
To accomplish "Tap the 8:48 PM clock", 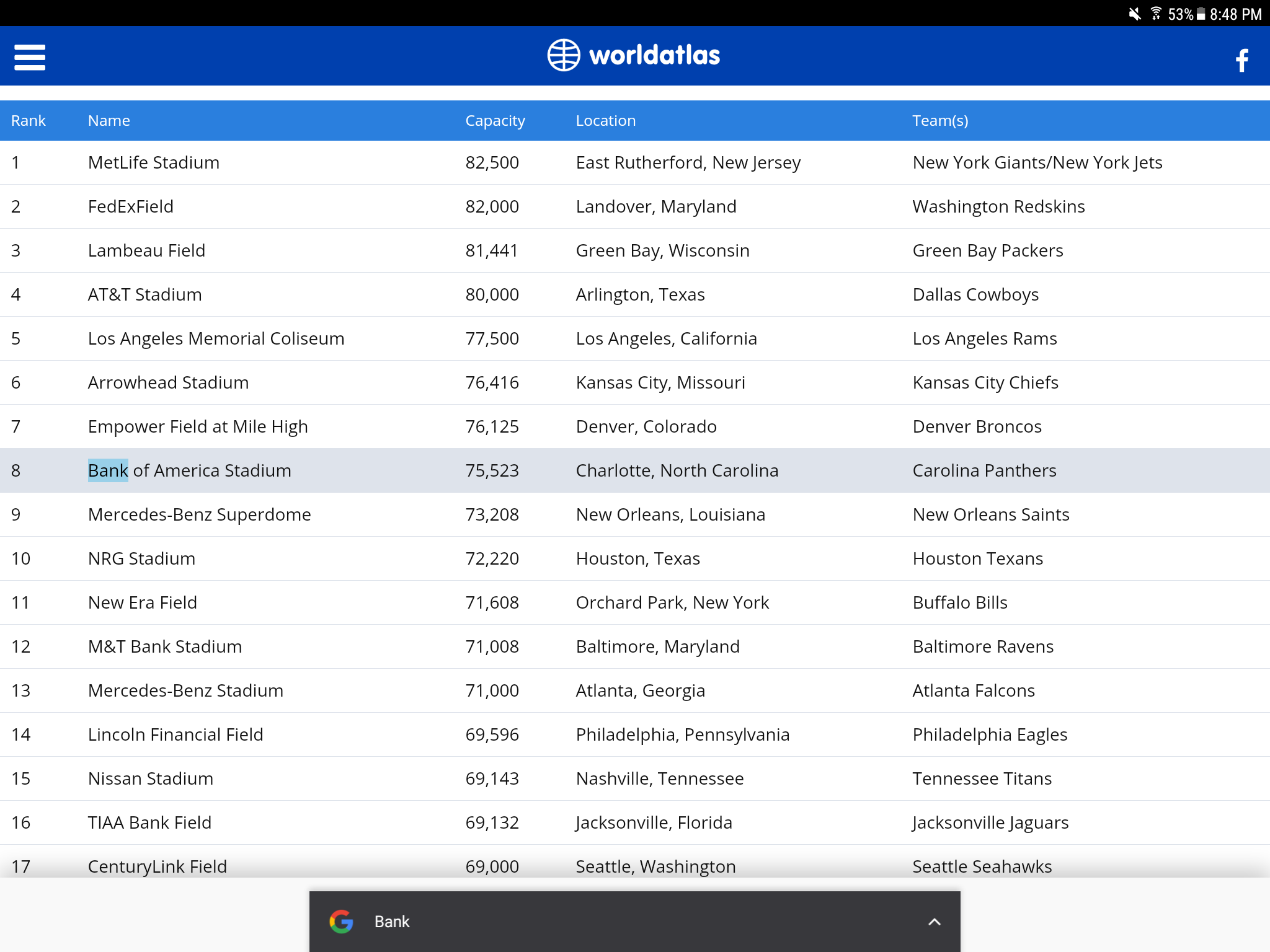I will click(1235, 14).
